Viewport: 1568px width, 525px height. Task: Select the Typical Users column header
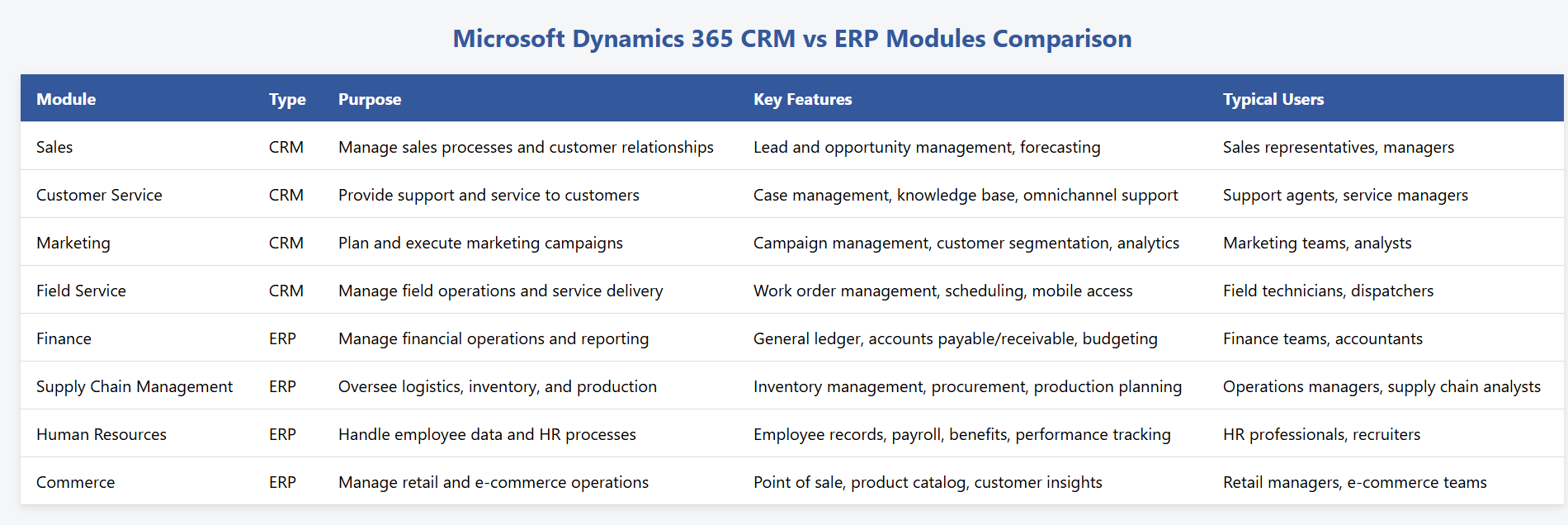click(x=1273, y=99)
